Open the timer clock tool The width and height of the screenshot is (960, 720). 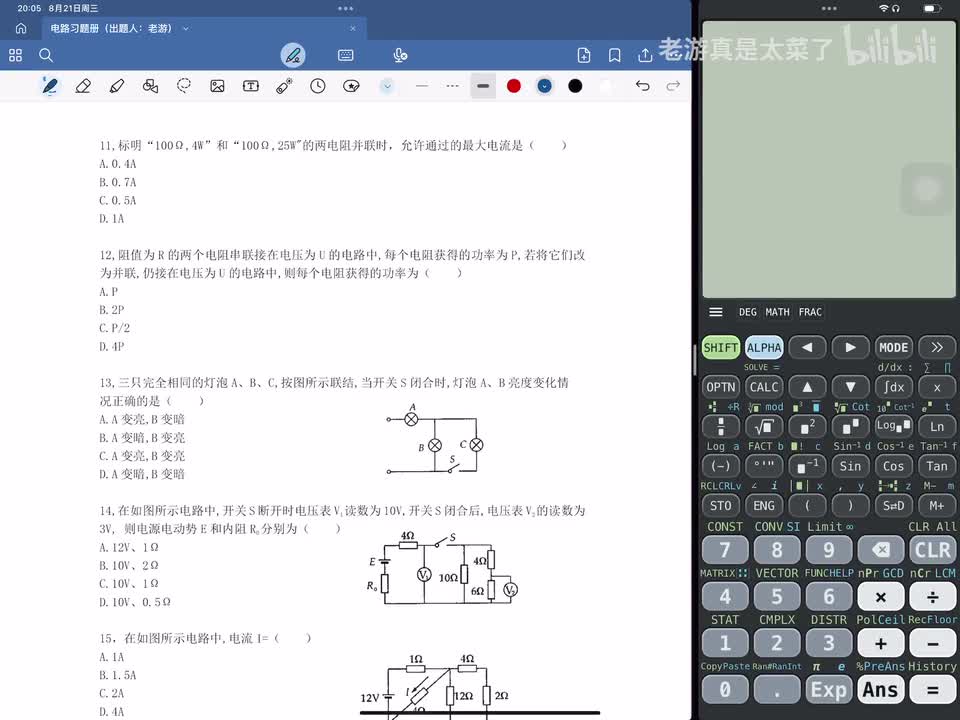click(x=318, y=86)
